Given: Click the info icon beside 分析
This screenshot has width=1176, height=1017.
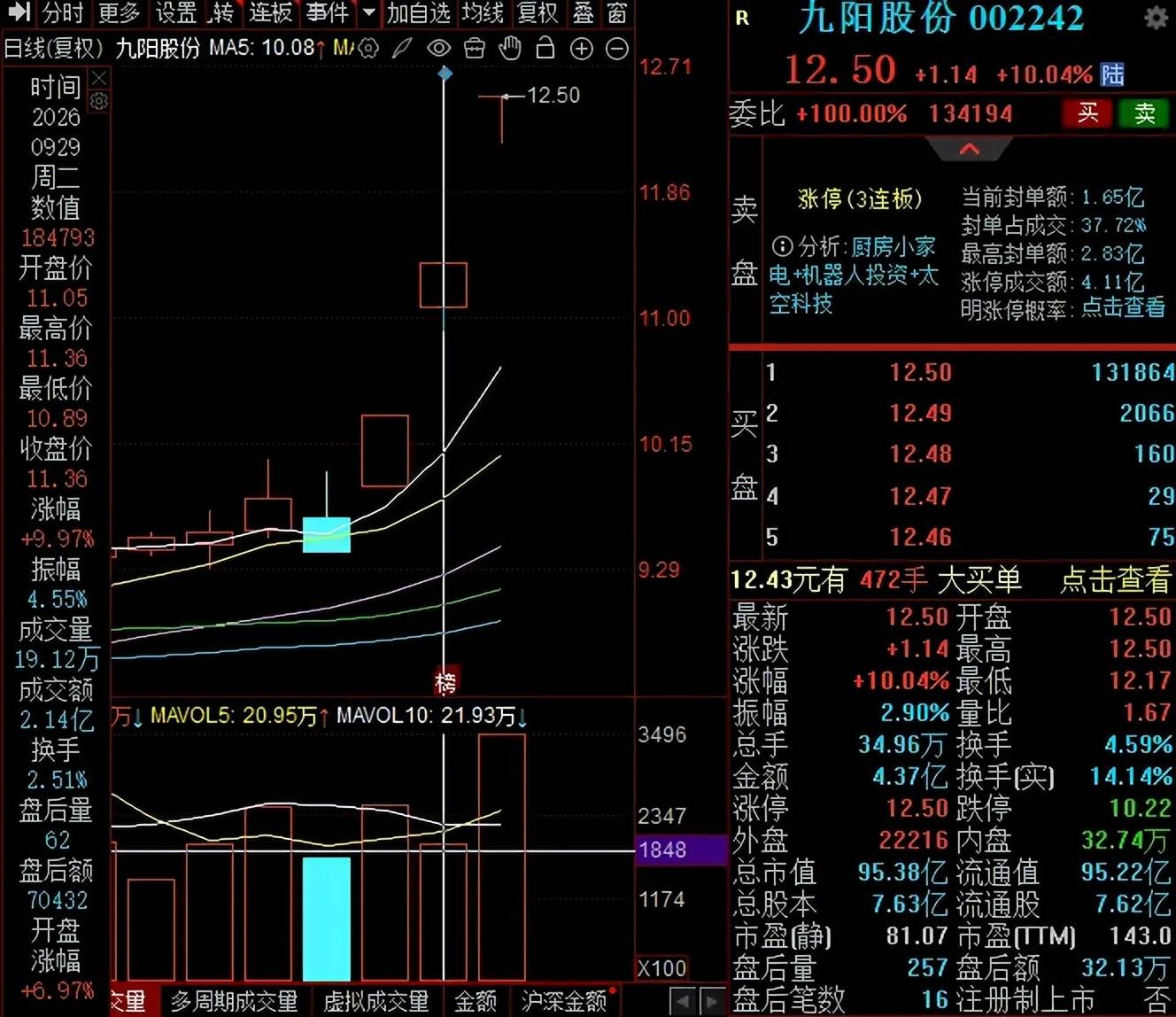Looking at the screenshot, I should click(782, 246).
